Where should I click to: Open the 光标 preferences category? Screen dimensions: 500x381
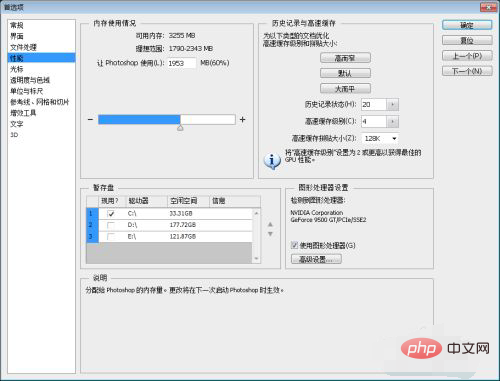[17, 69]
